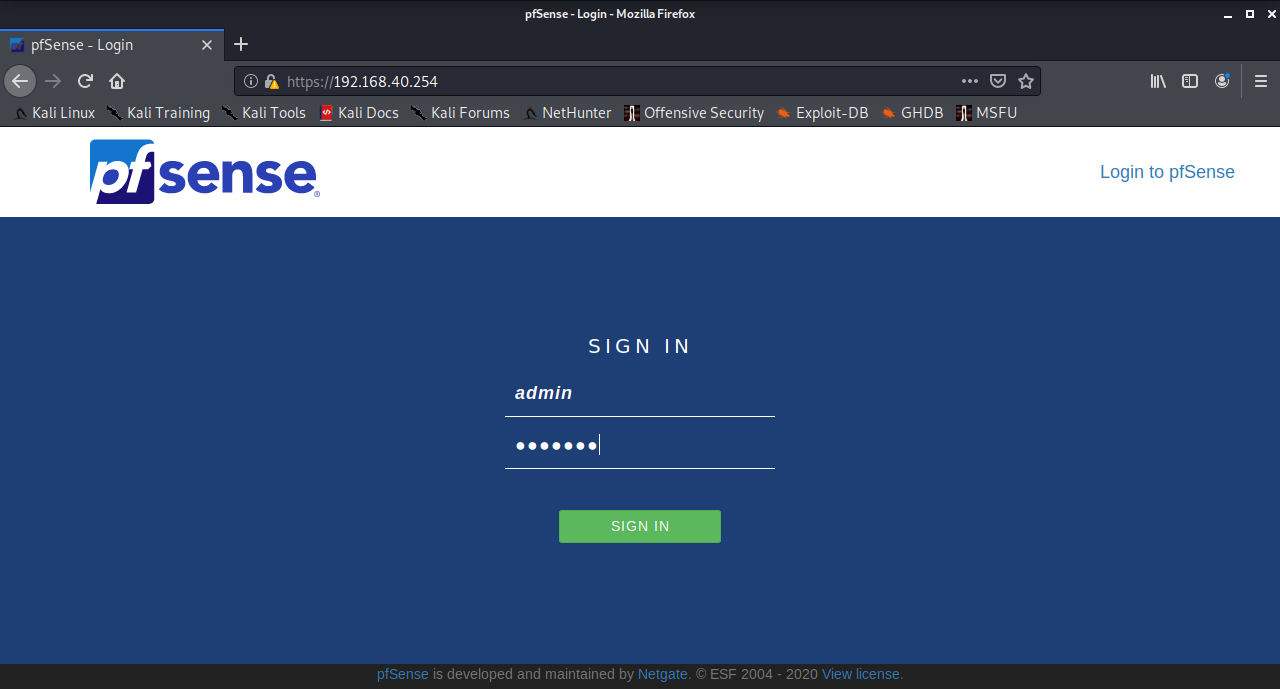Open the Firefox account icon
This screenshot has width=1280, height=689.
(1222, 81)
